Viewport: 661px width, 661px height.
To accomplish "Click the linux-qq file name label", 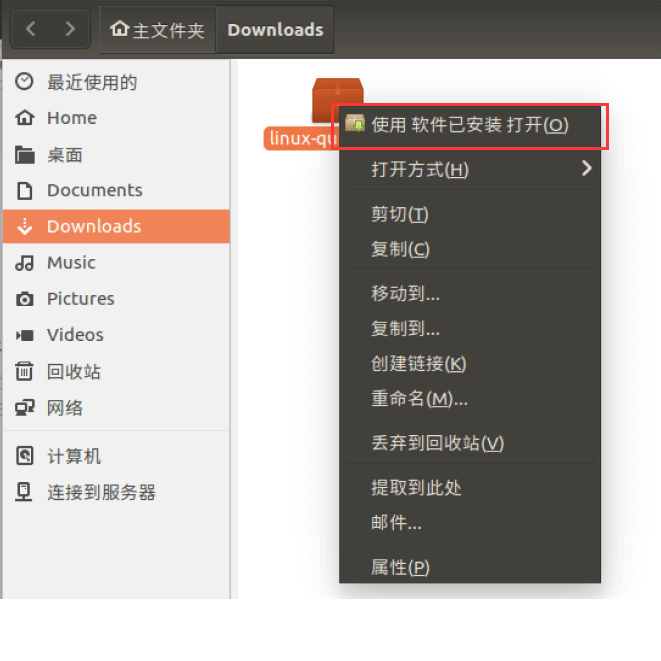I will 301,138.
